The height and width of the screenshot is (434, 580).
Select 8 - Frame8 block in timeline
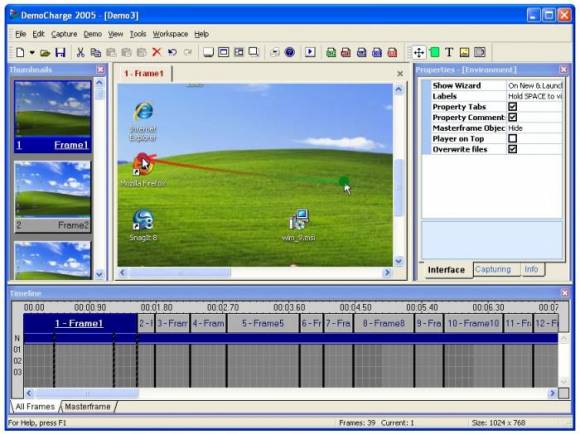[x=384, y=323]
